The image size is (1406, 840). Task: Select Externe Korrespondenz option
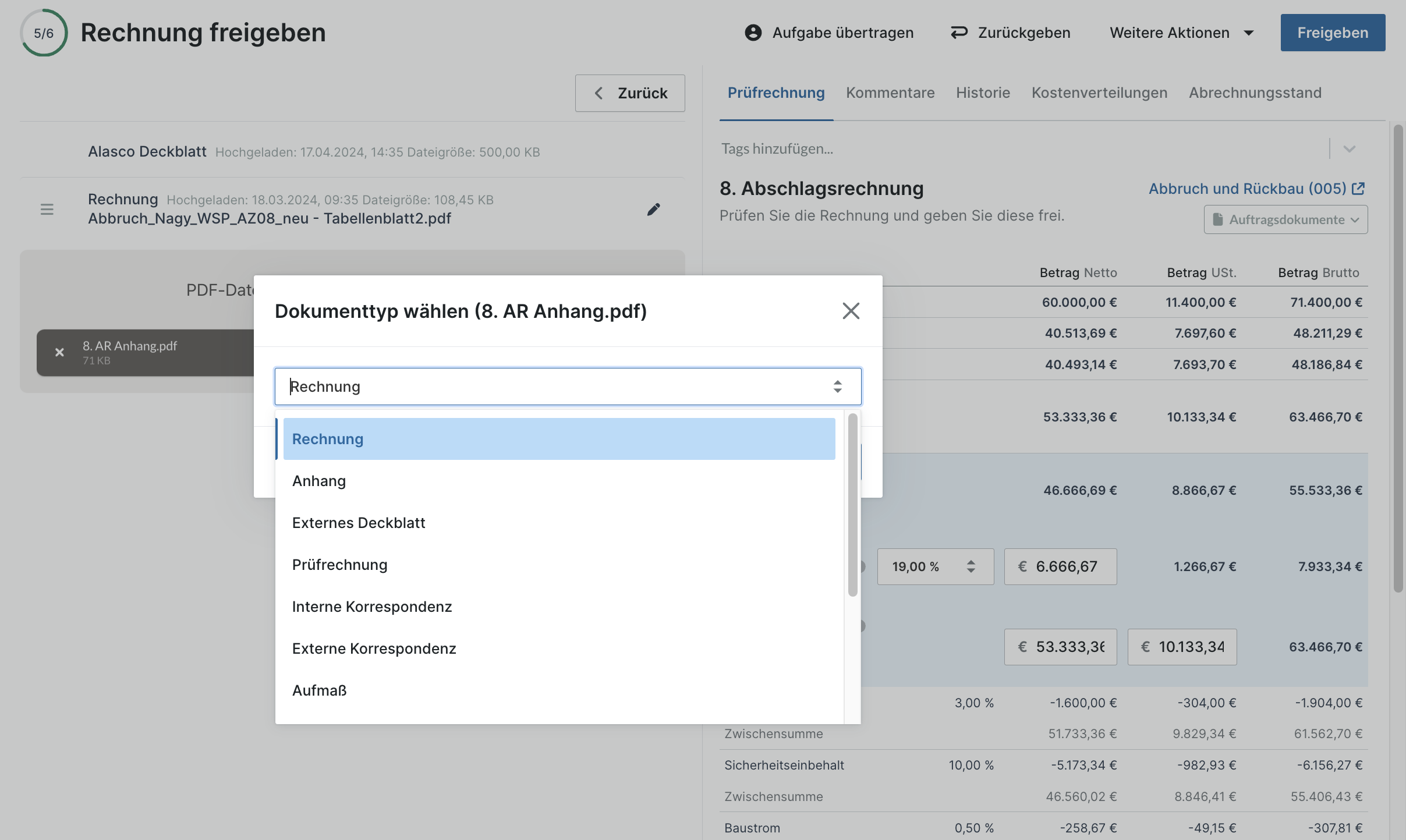tap(559, 648)
